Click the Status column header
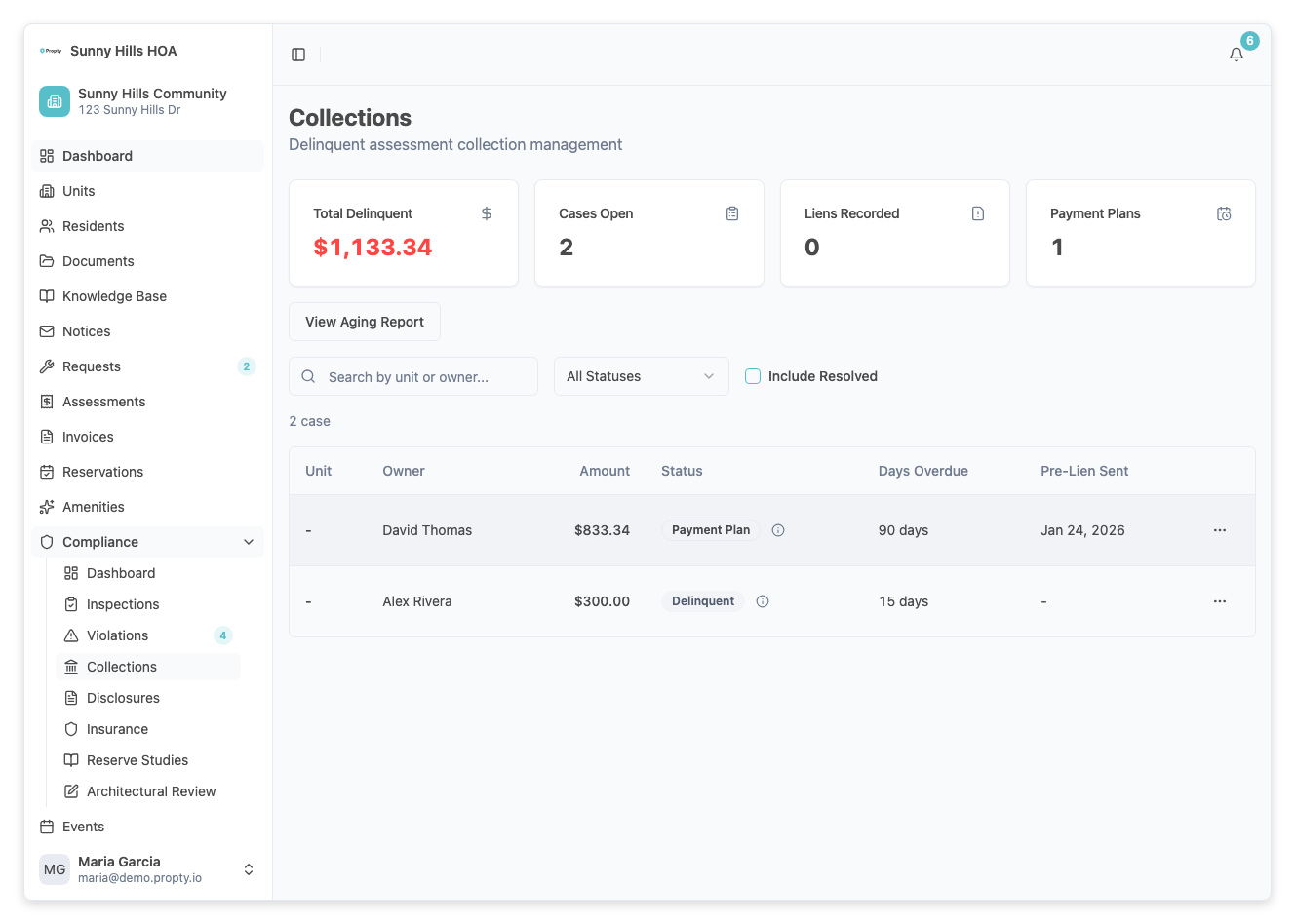Screen dimensions: 1295x924 682,471
